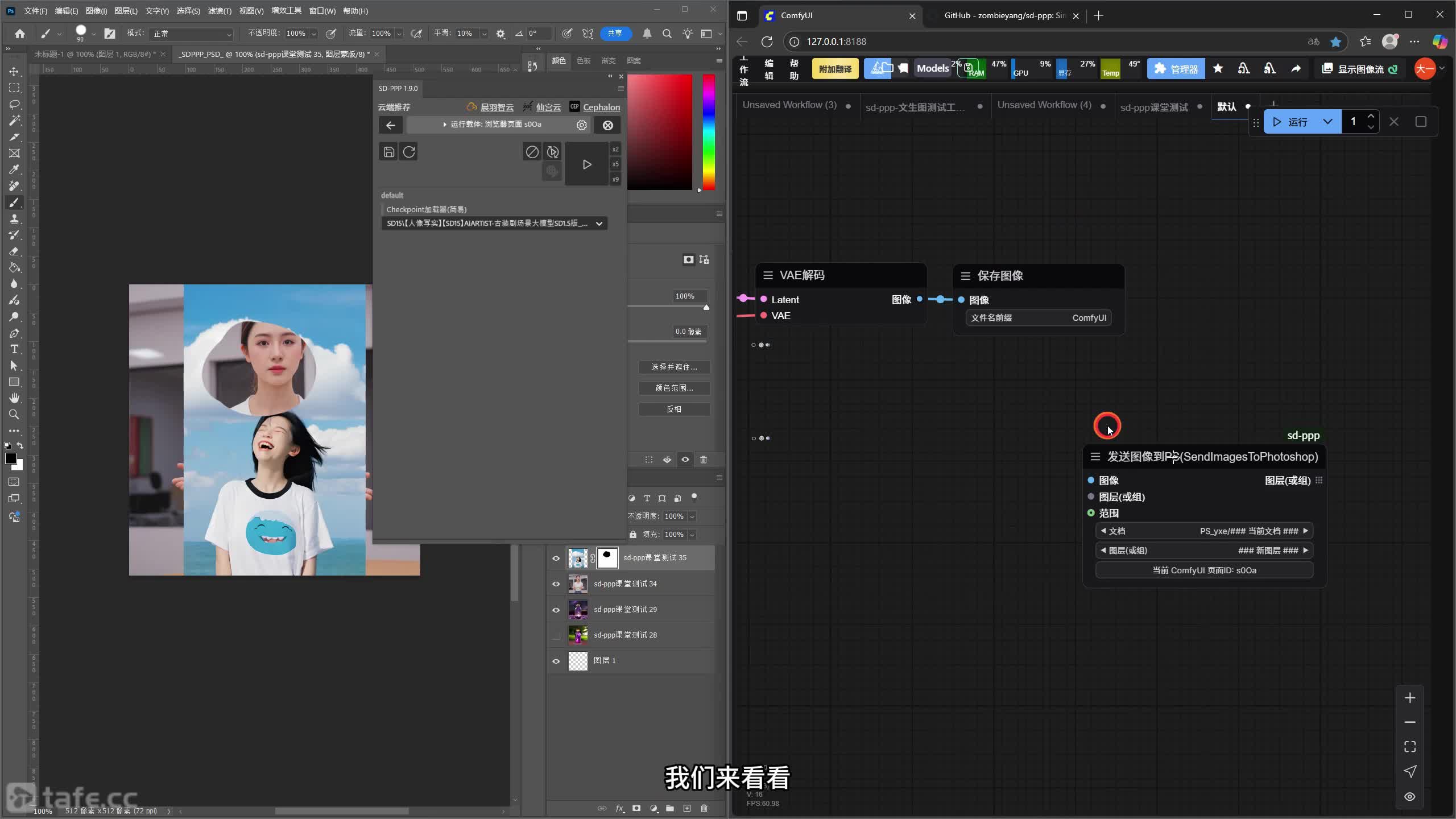Select the Spot Healing Brush tool
Viewport: 1456px width, 819px height.
pos(14,186)
